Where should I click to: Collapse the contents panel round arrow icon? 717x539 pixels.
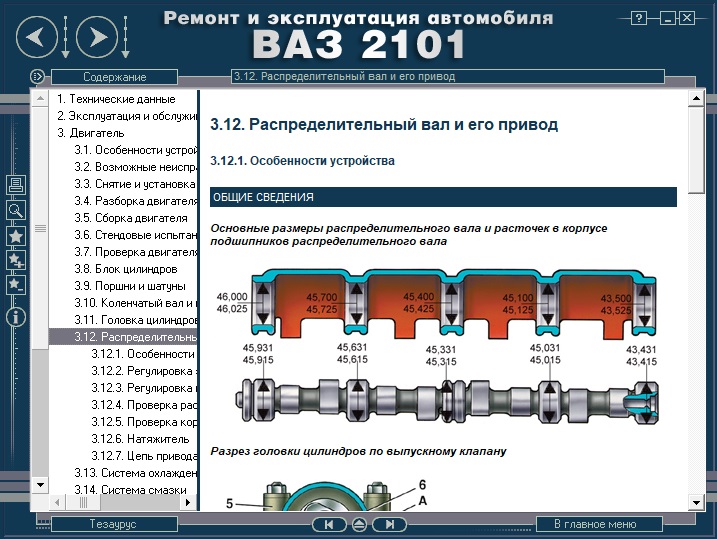pos(37,76)
